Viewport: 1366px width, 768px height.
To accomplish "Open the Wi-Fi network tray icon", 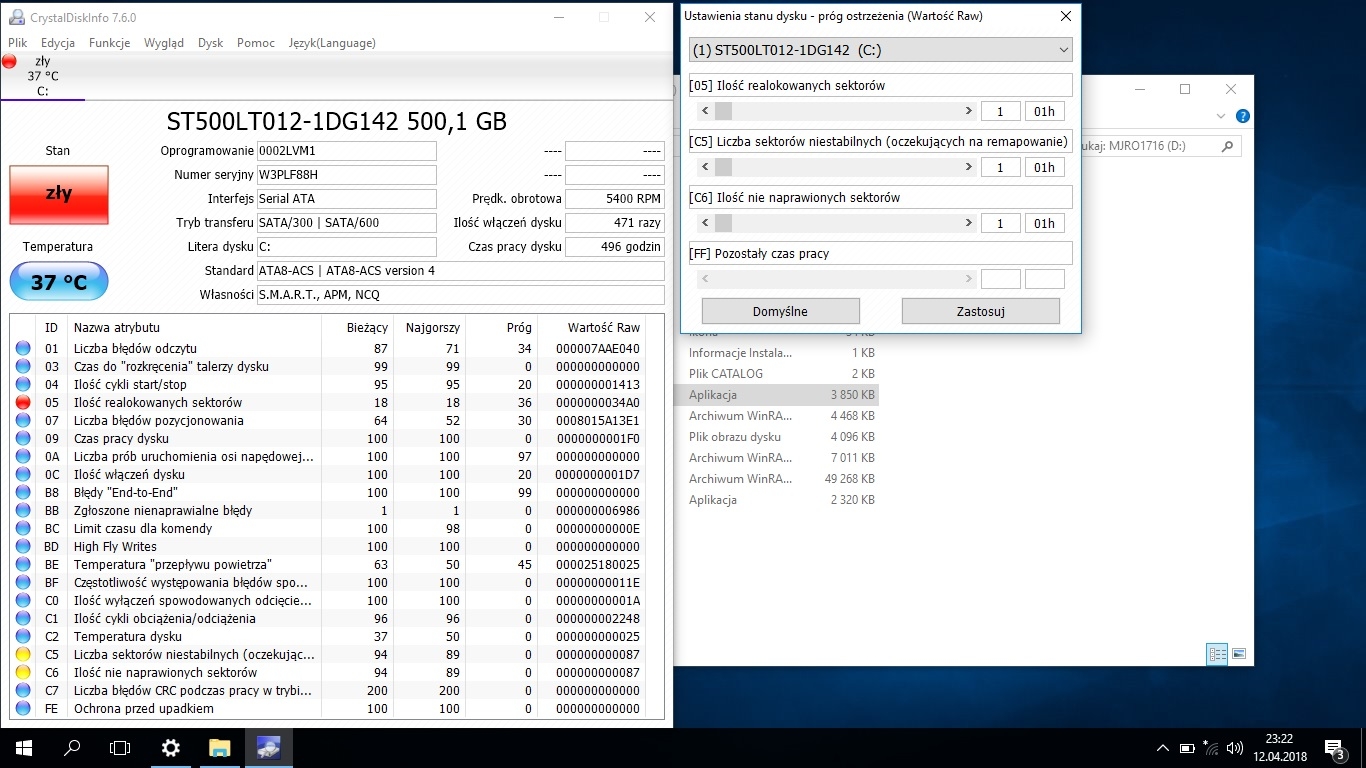I will coord(1211,747).
